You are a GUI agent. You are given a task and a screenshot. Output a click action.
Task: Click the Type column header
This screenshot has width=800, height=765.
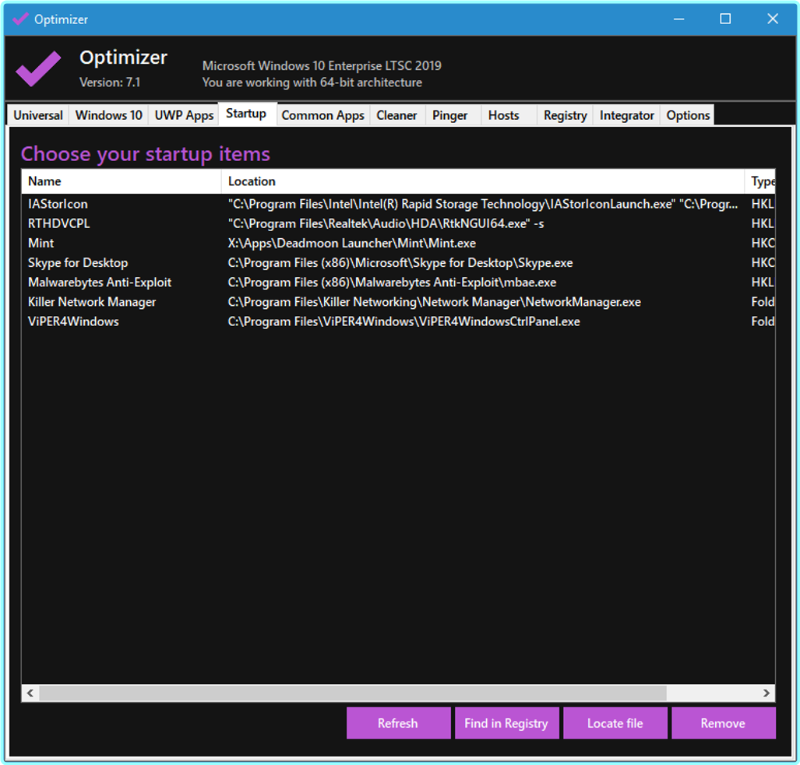coord(760,181)
